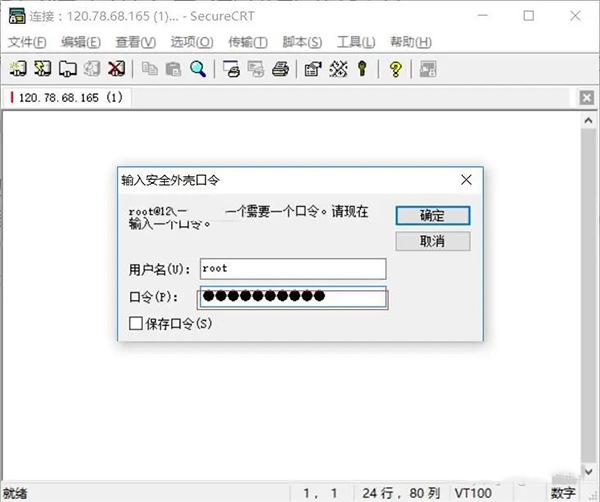
Task: Open the Connect in Tab folder icon
Action: pos(67,69)
